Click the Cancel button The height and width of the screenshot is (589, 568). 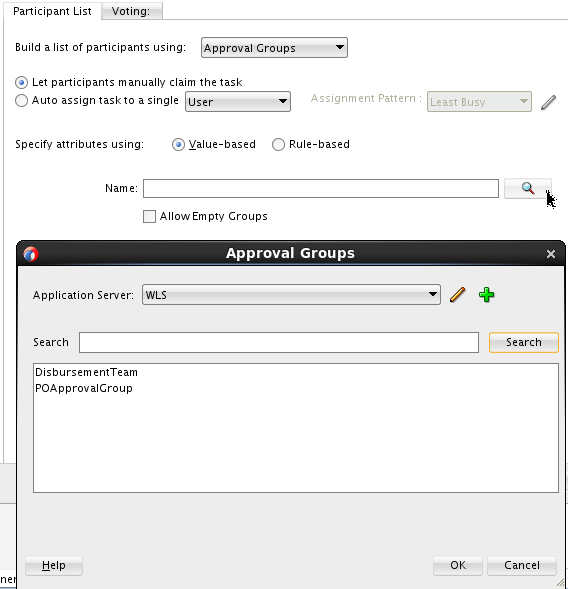tap(521, 565)
